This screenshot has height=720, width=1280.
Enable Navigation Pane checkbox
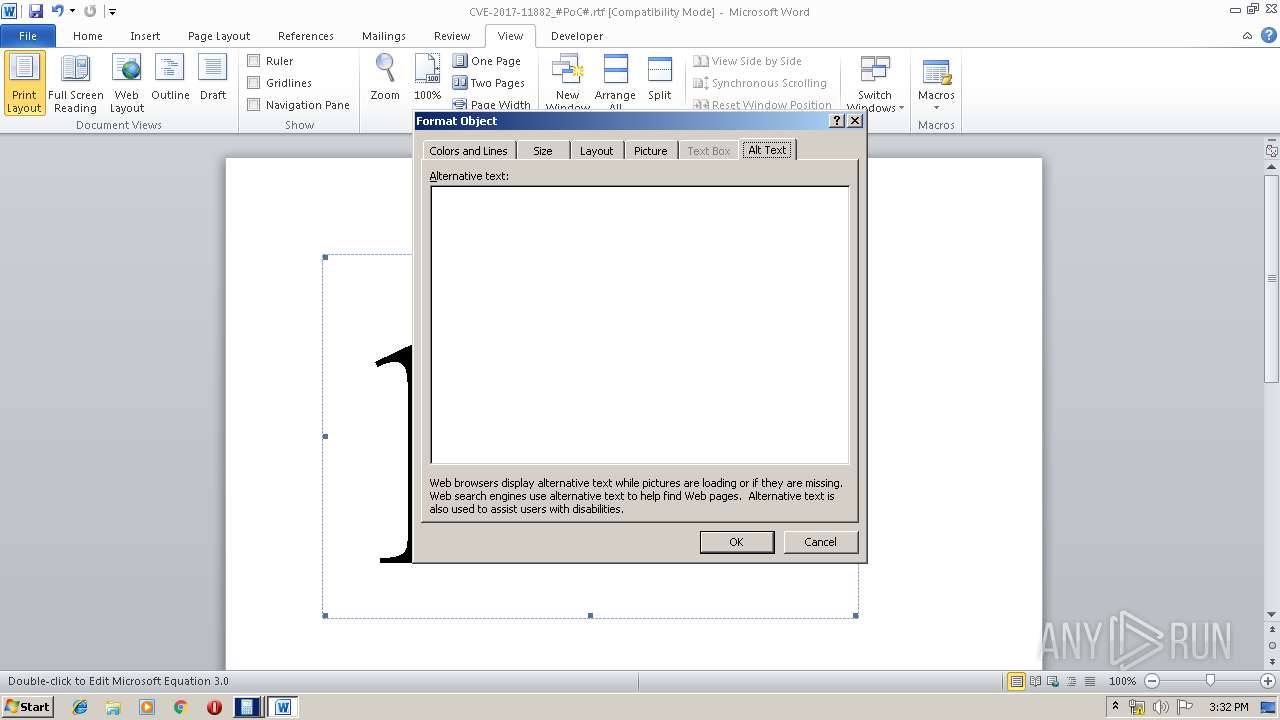pyautogui.click(x=254, y=105)
